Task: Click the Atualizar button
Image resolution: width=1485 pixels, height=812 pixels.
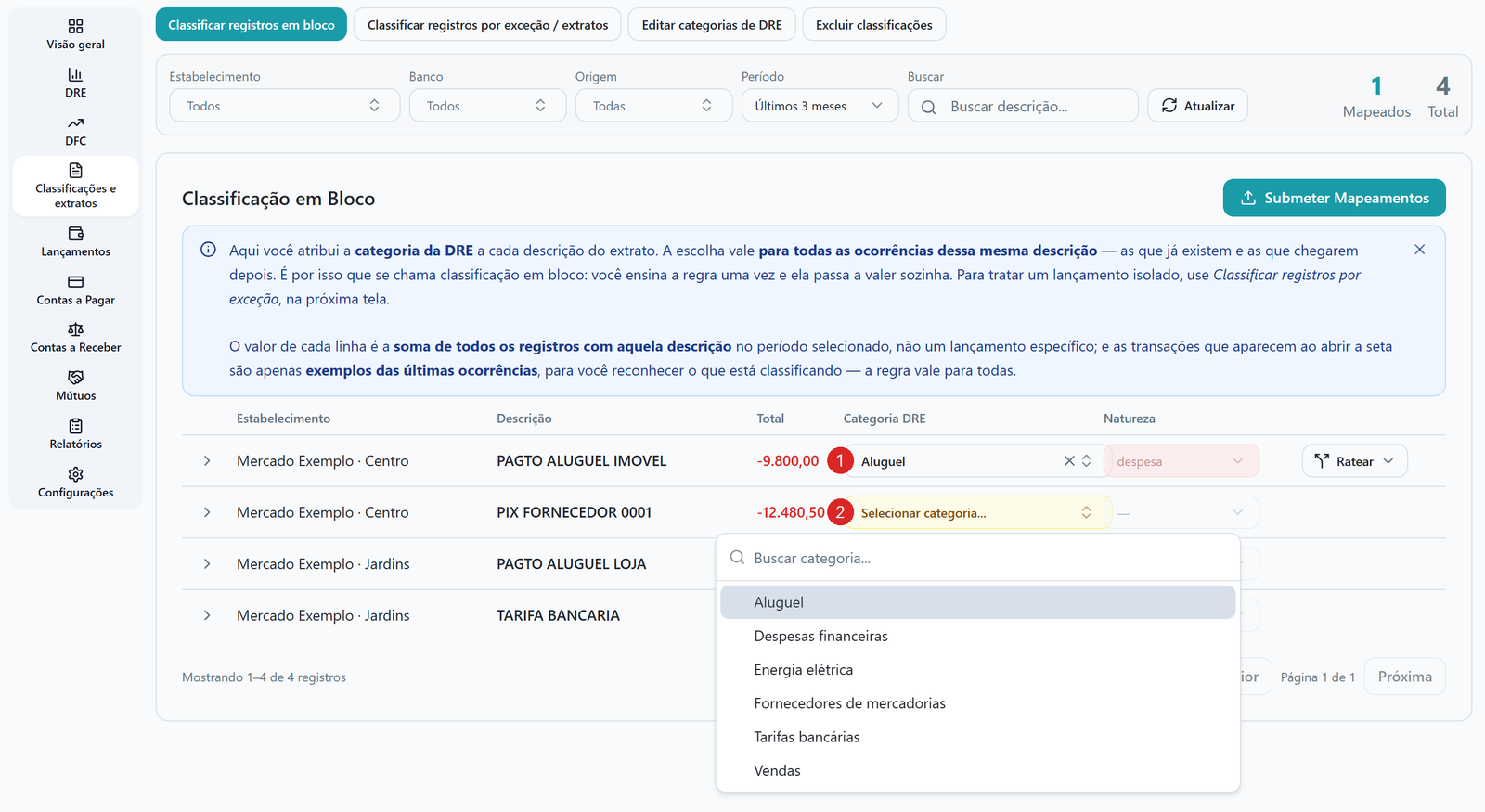Action: 1197,106
